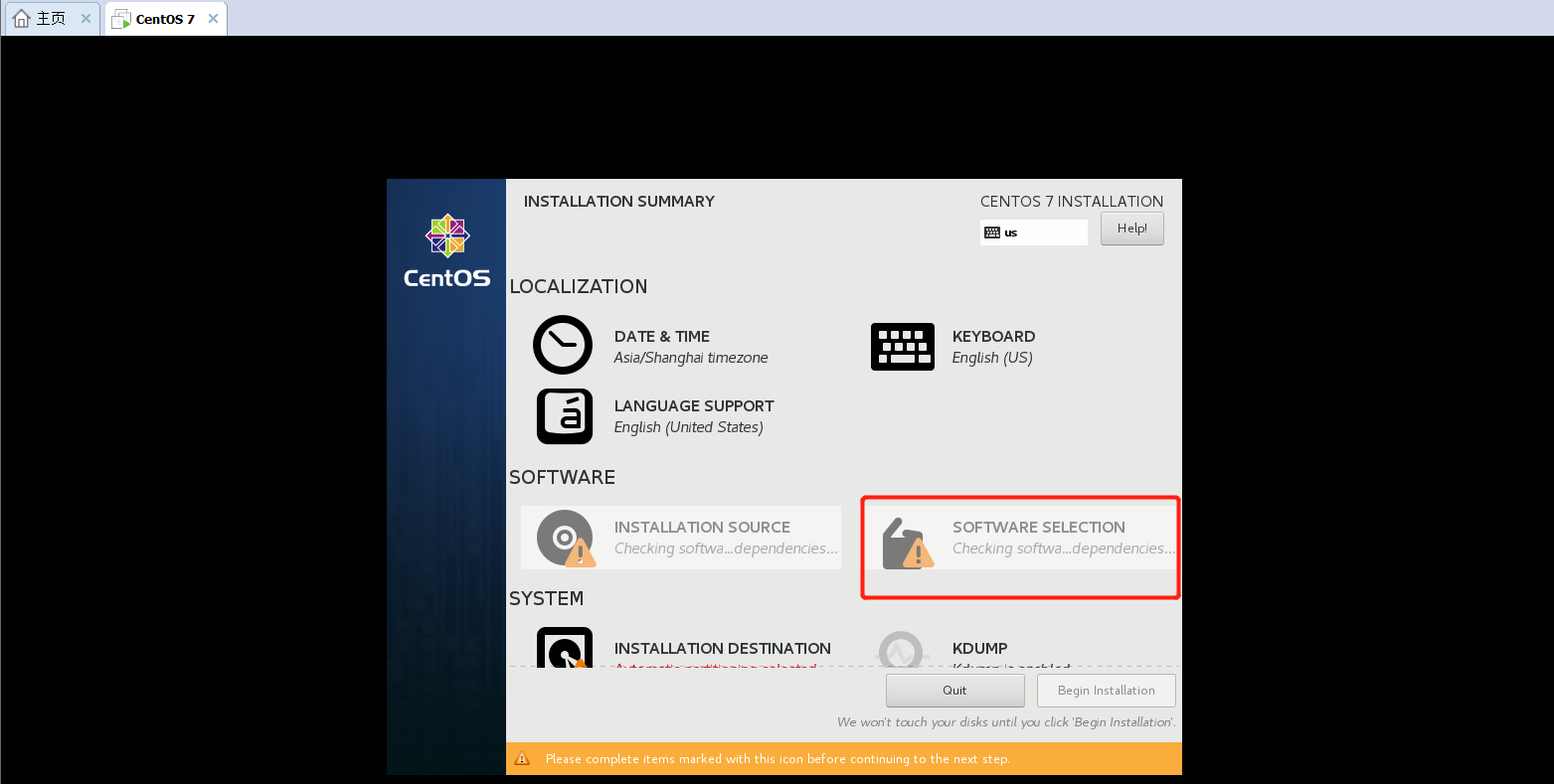
Task: Select the SOFTWARE SELECTION label
Action: pos(1039,527)
